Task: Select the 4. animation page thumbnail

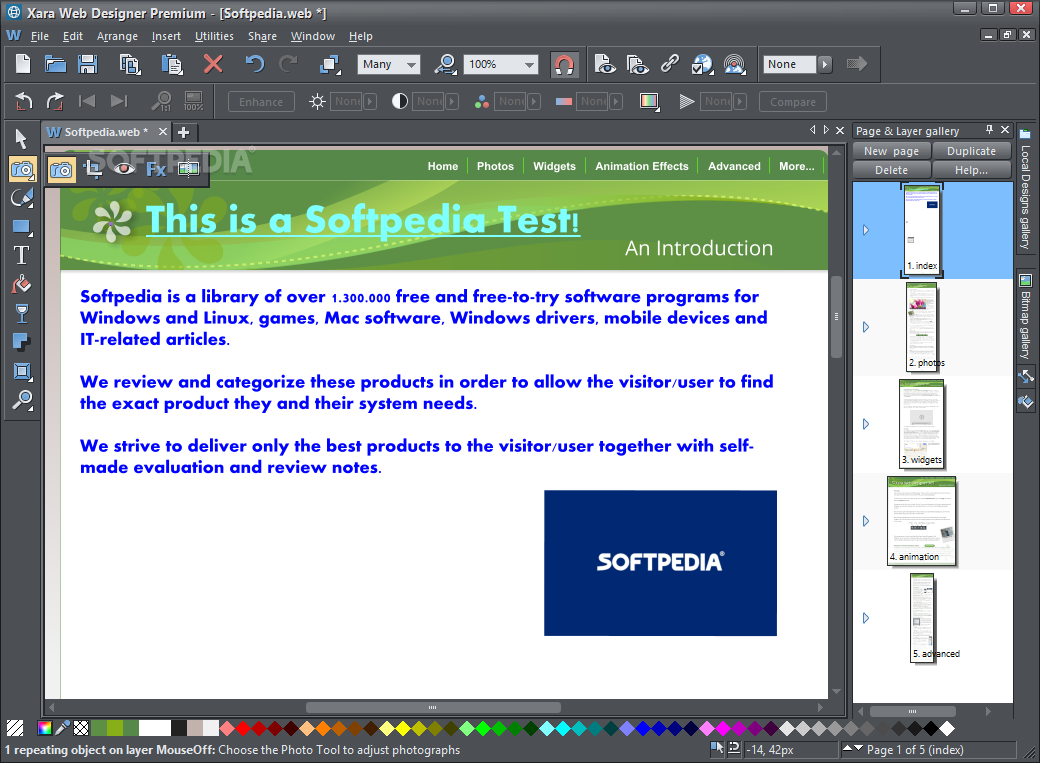Action: tap(921, 521)
